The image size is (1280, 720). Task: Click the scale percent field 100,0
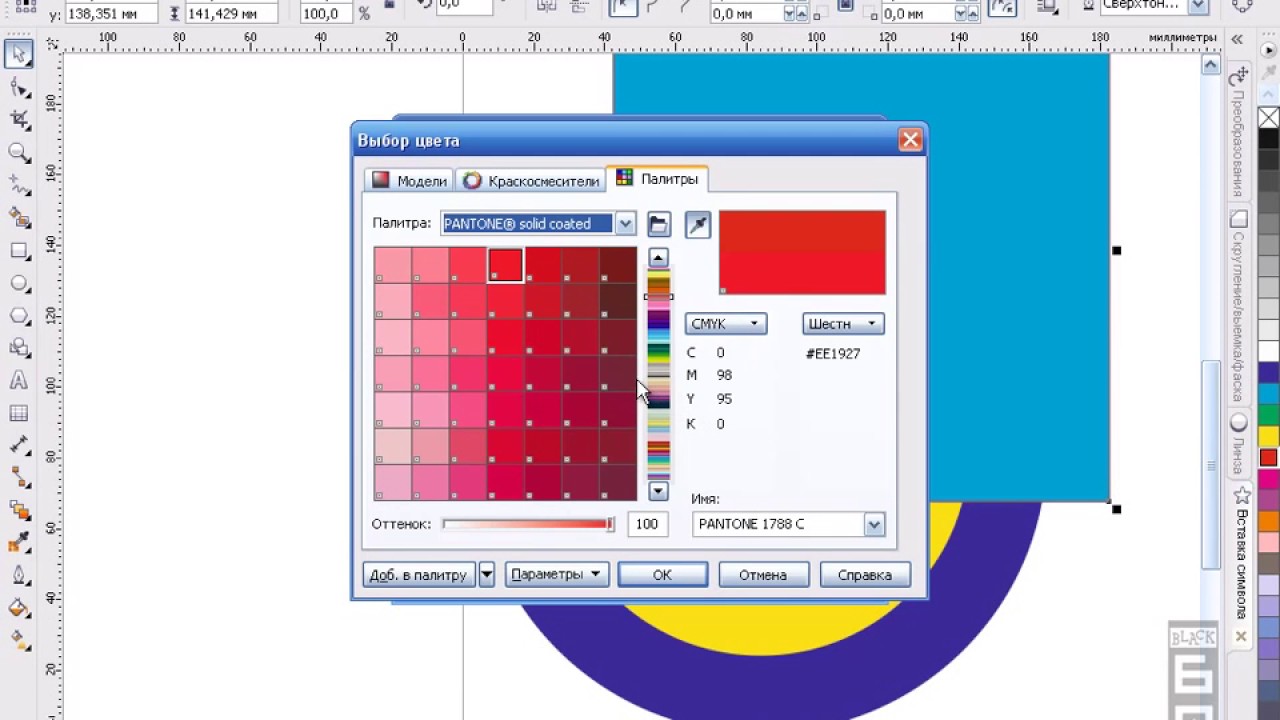coord(325,14)
